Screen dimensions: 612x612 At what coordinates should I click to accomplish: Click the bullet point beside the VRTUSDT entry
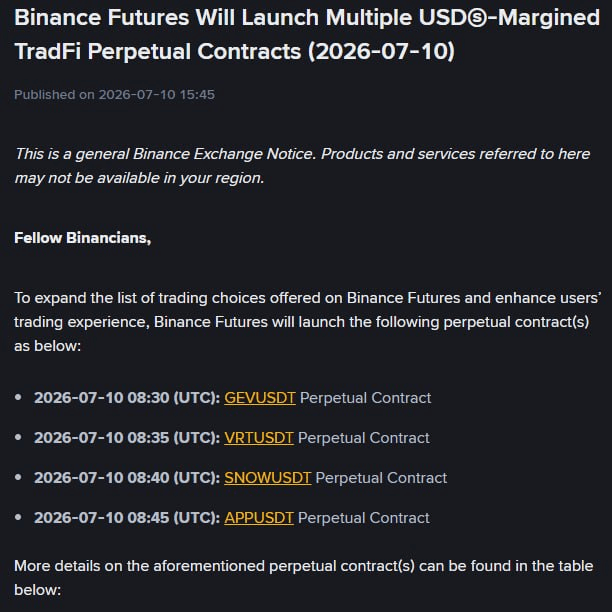click(x=18, y=437)
